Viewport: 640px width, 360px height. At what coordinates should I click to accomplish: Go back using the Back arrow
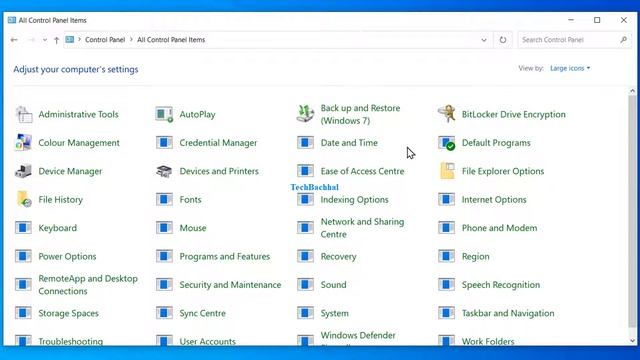[x=14, y=40]
